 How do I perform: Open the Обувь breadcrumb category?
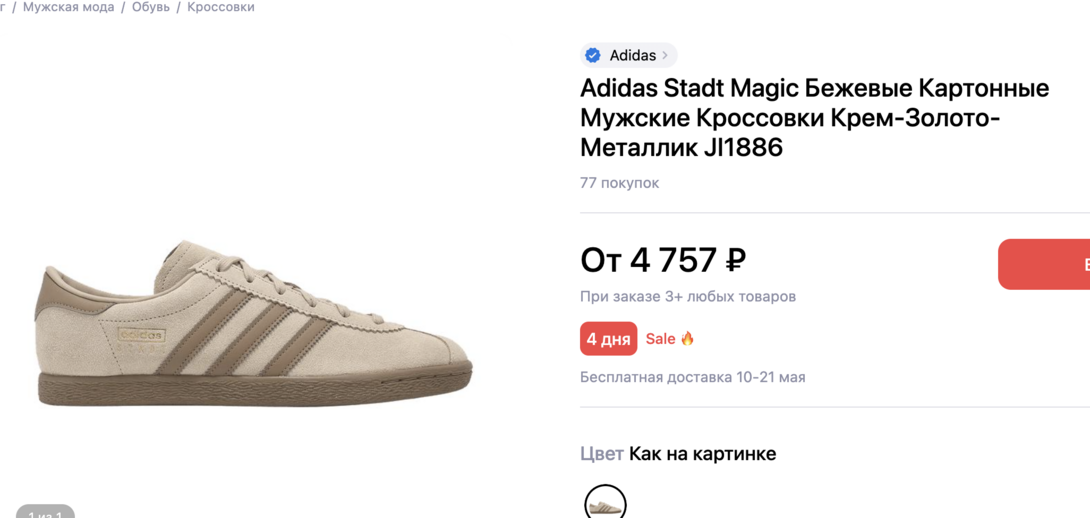click(x=151, y=7)
